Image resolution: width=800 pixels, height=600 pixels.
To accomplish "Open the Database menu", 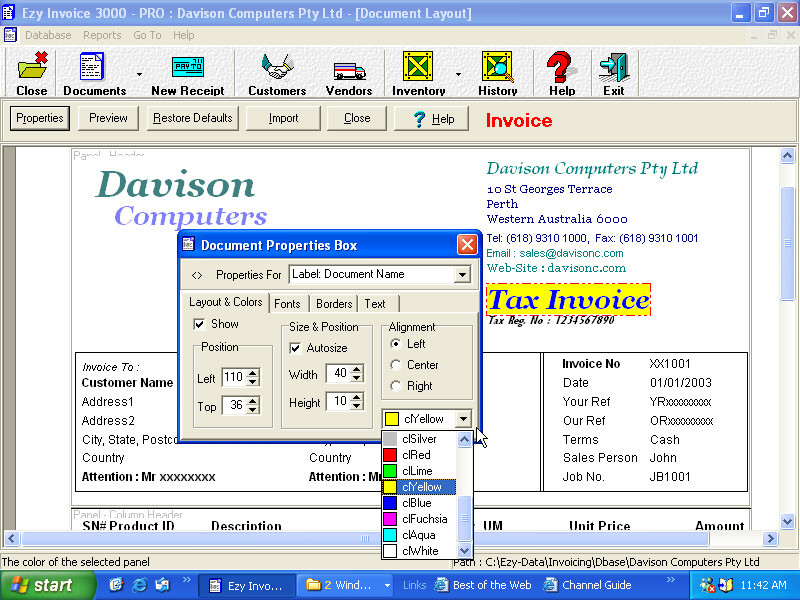I will [x=48, y=35].
